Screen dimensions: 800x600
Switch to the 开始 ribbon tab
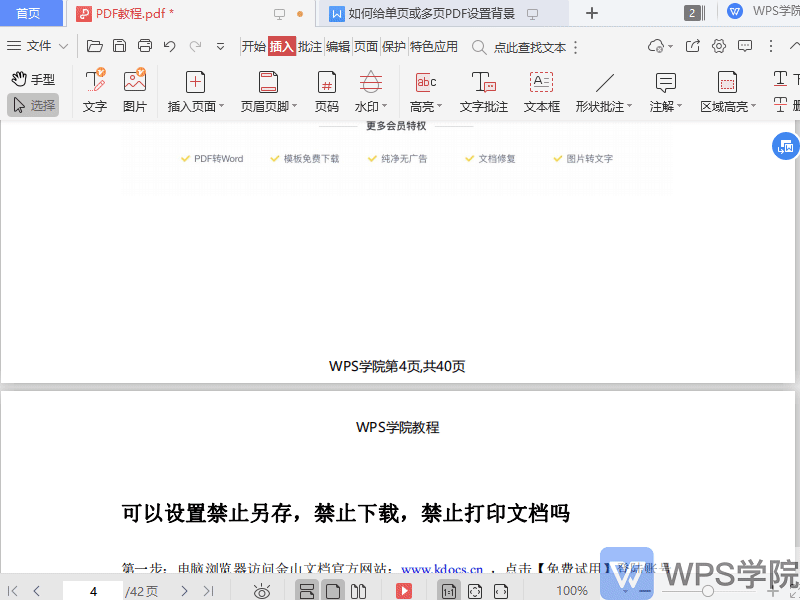[254, 46]
